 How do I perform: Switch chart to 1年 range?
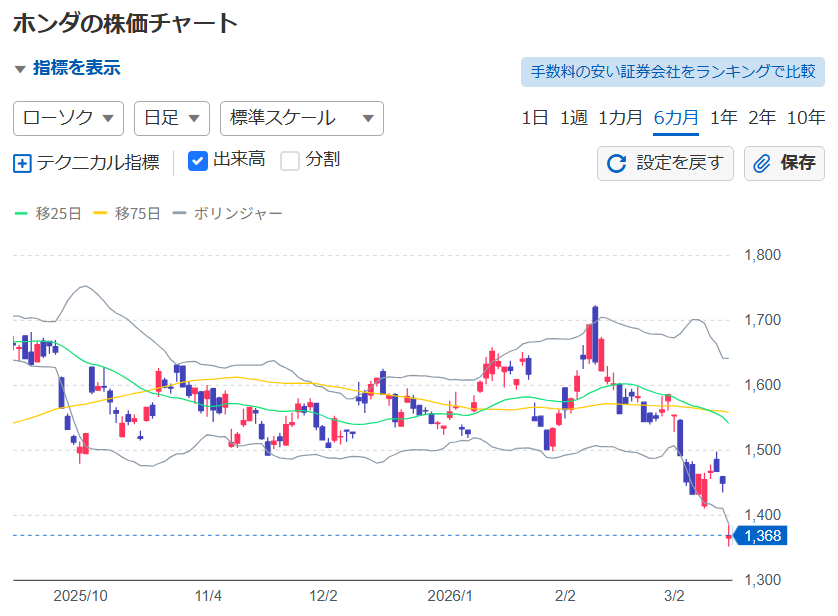tap(723, 117)
